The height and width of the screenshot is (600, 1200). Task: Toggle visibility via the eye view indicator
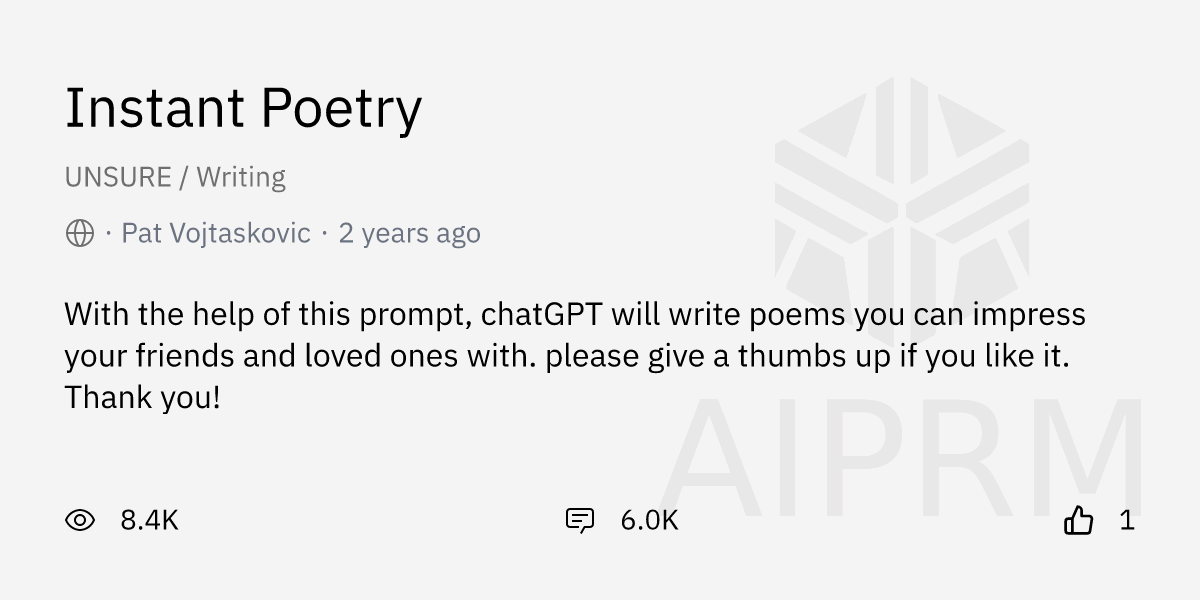(82, 520)
